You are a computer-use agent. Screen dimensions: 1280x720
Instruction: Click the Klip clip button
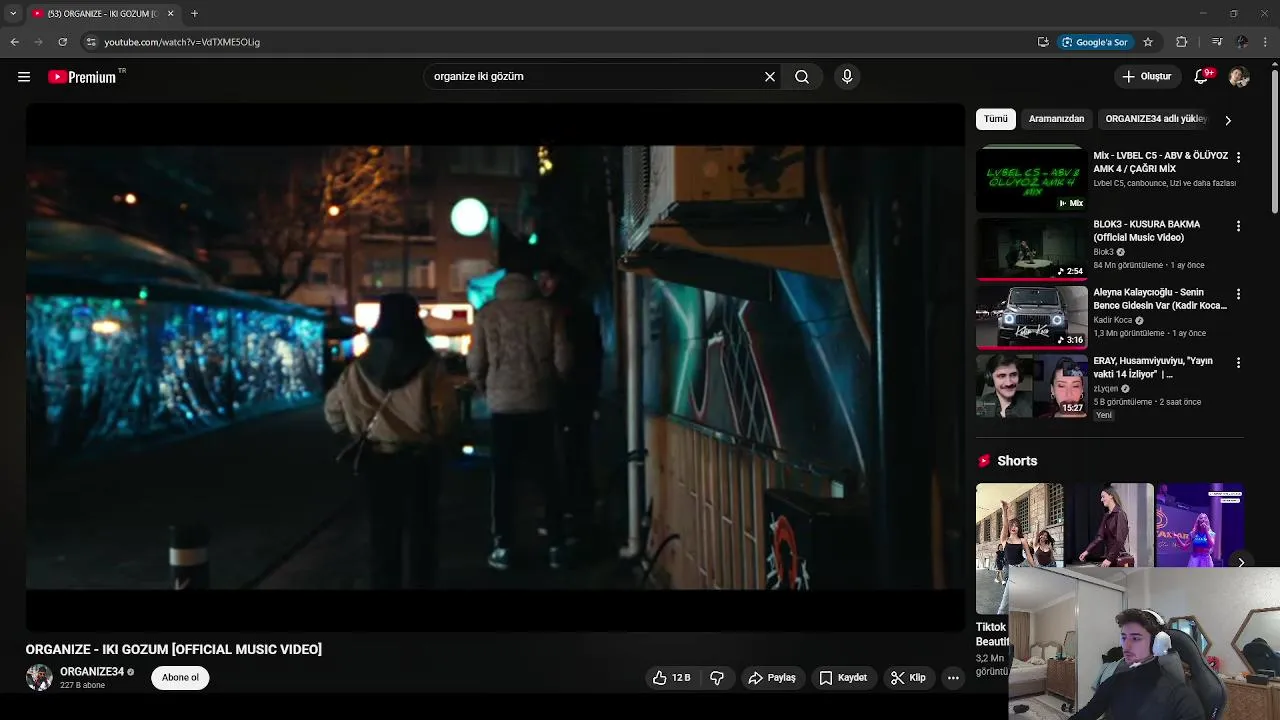[x=908, y=678]
